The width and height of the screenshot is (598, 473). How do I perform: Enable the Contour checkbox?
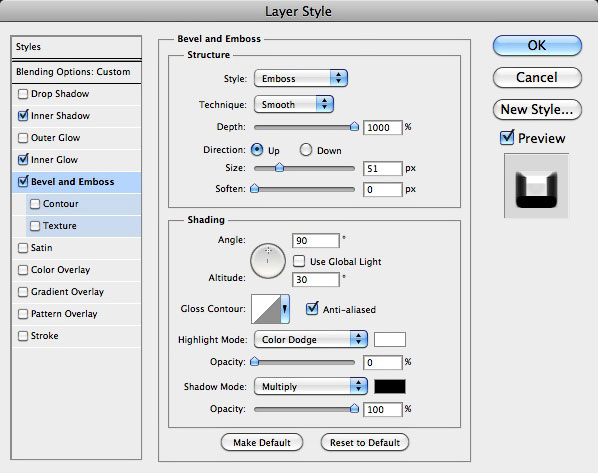click(x=35, y=204)
